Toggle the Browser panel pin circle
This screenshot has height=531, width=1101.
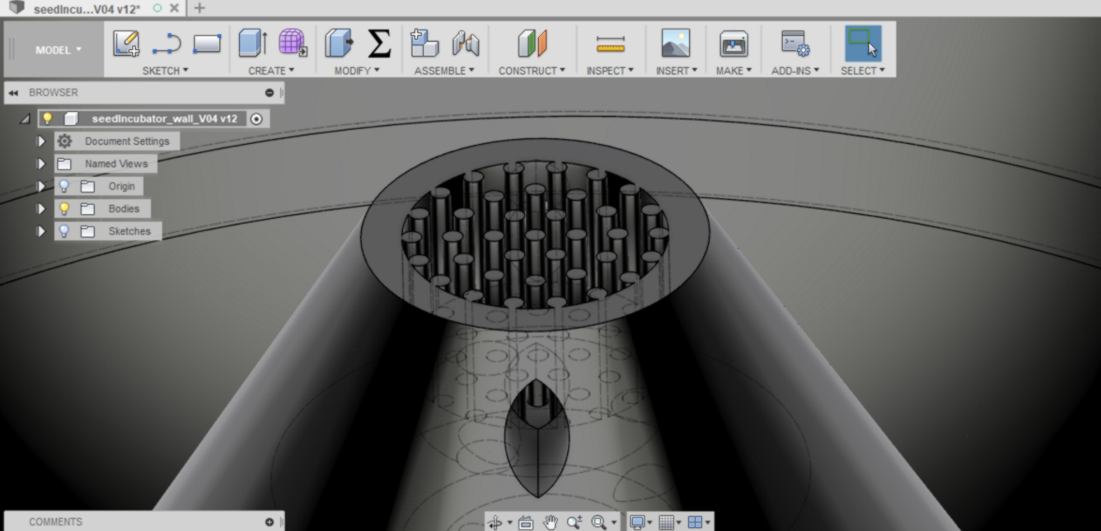point(270,93)
